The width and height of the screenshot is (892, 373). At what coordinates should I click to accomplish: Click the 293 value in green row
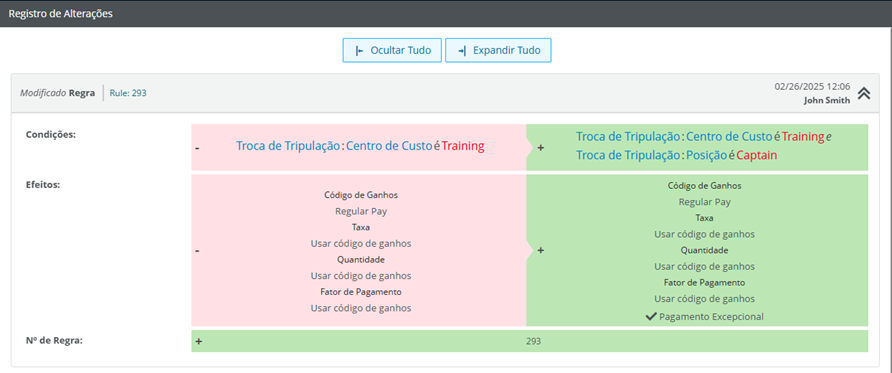tap(534, 341)
